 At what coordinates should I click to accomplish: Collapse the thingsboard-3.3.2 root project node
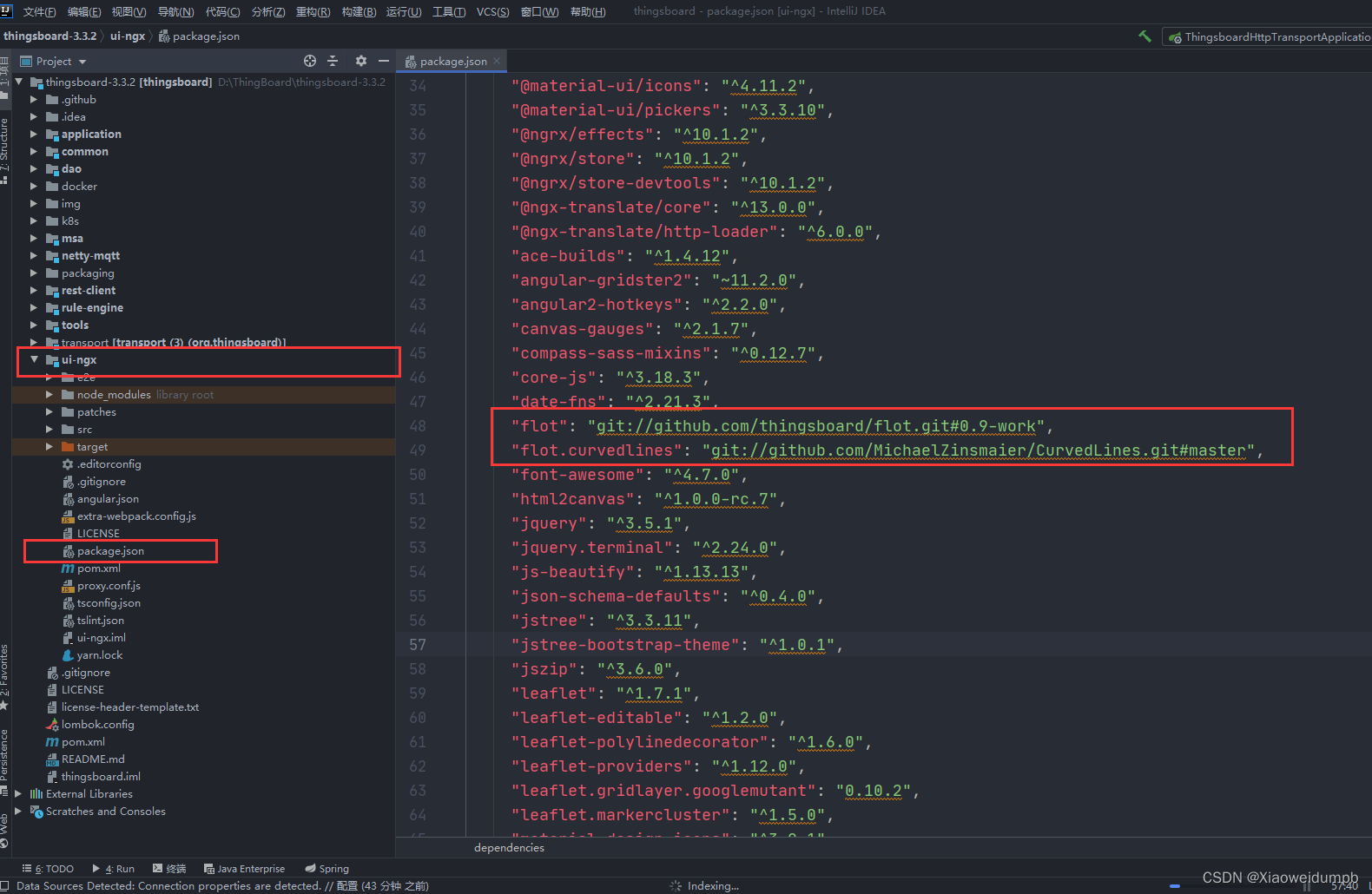pyautogui.click(x=18, y=82)
